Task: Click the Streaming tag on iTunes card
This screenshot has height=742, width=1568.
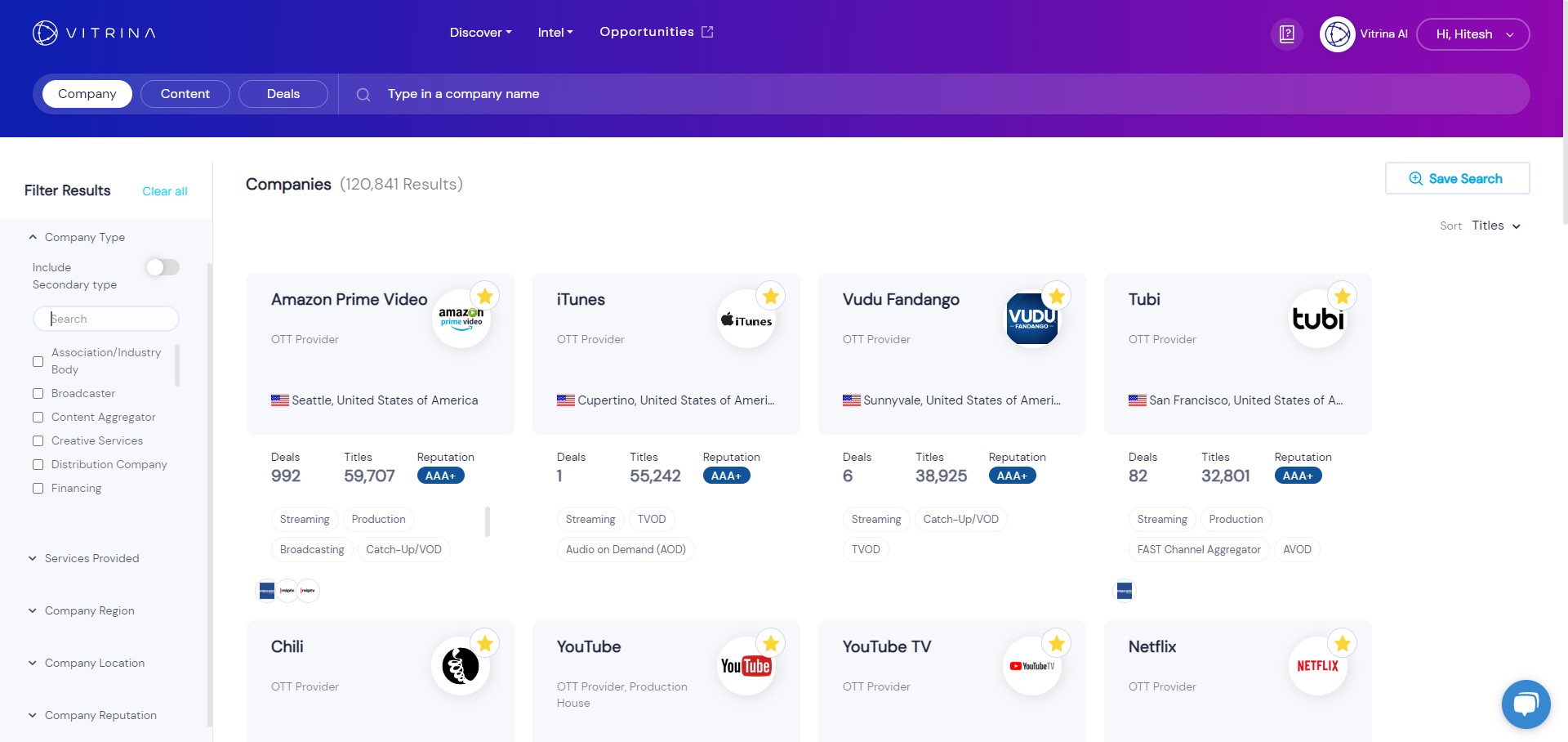Action: 590,519
